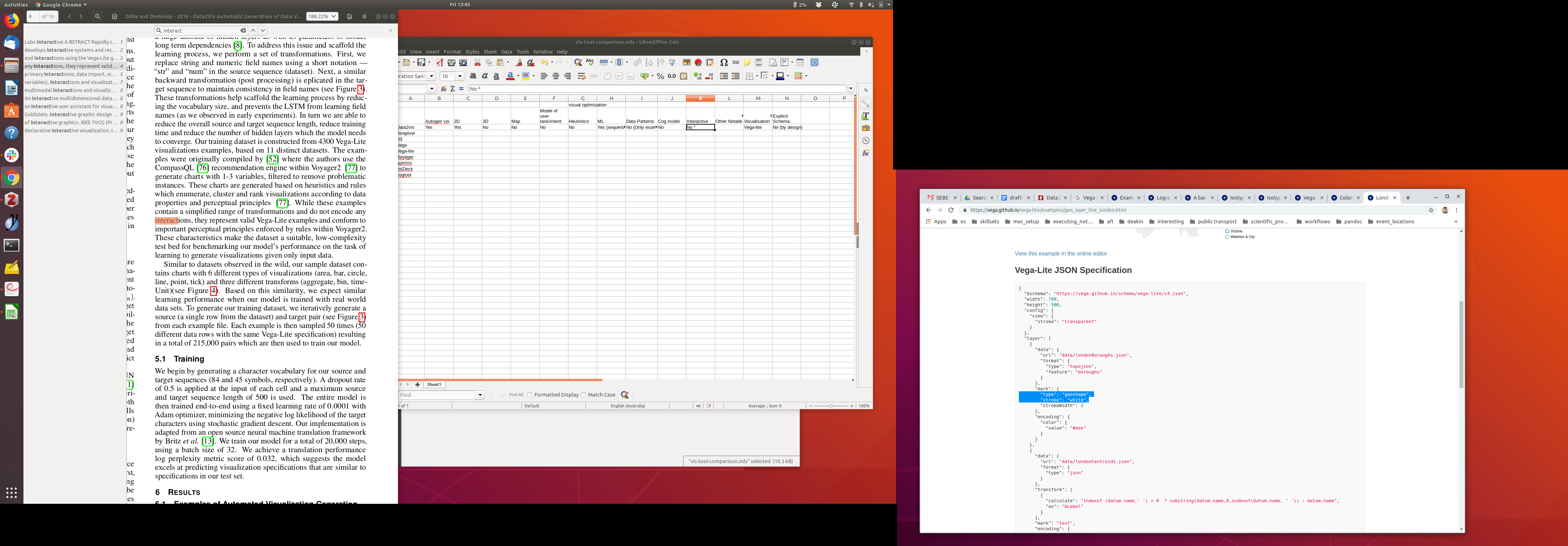
Task: Click the Insert Chart pie icon
Action: tap(698, 63)
